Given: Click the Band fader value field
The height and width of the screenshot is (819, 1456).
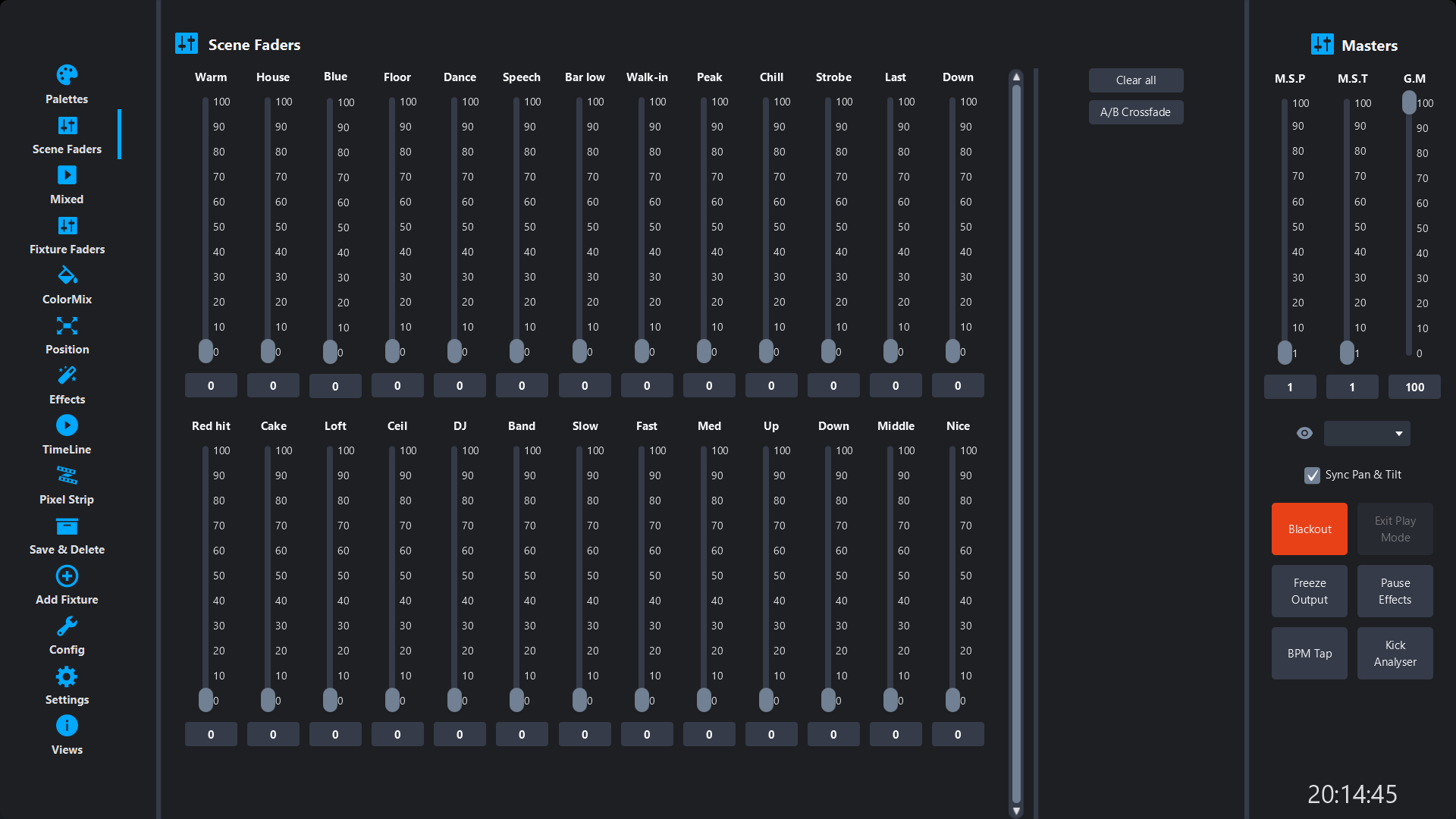Looking at the screenshot, I should (522, 735).
